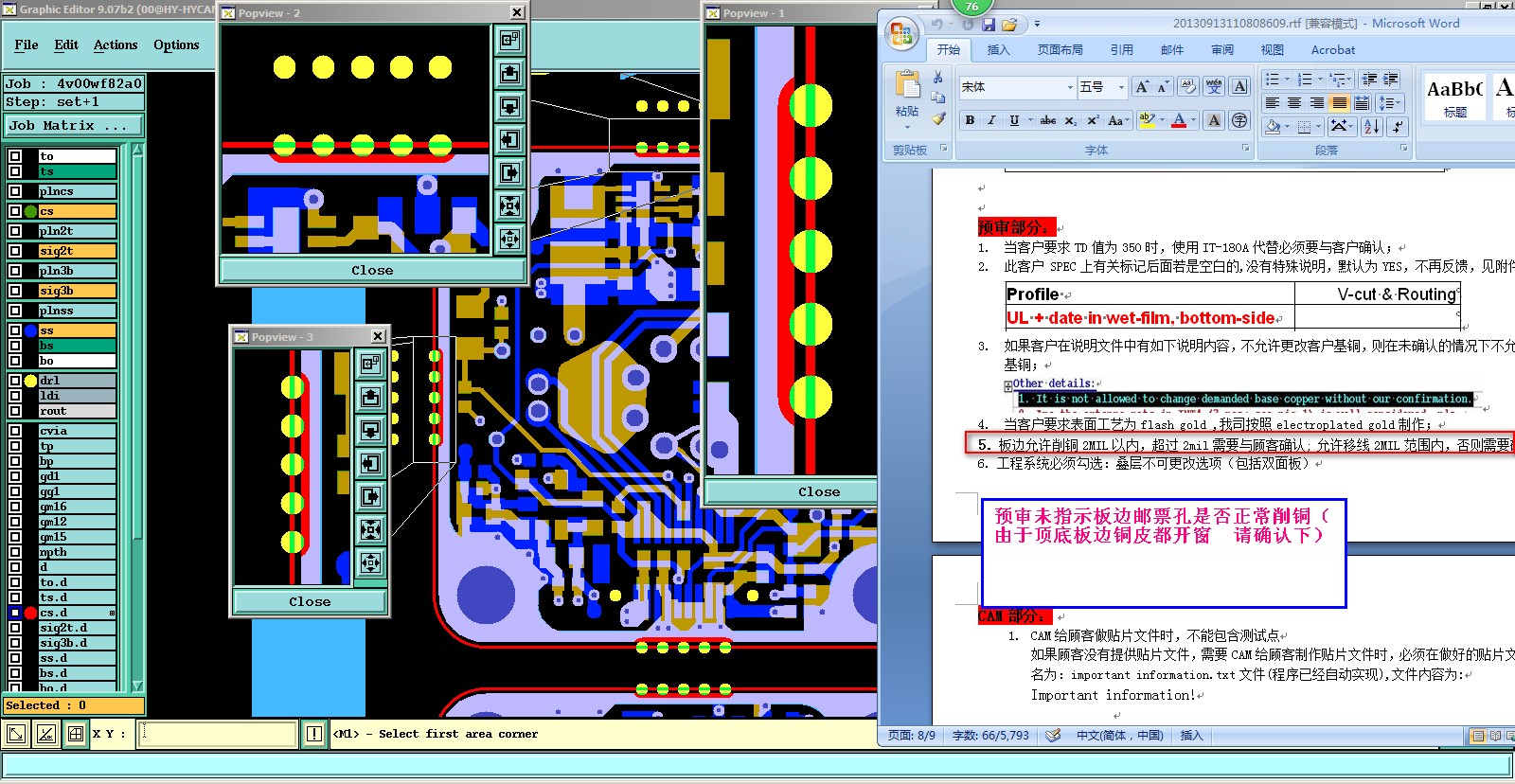Viewport: 1515px width, 784px height.
Task: Click the red font color swatch button
Action: pyautogui.click(x=1179, y=120)
